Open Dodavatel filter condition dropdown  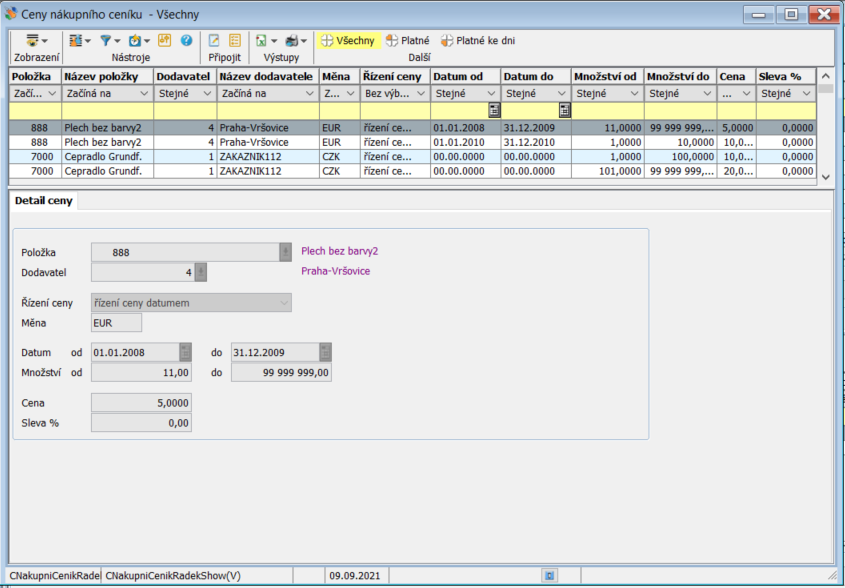207,94
